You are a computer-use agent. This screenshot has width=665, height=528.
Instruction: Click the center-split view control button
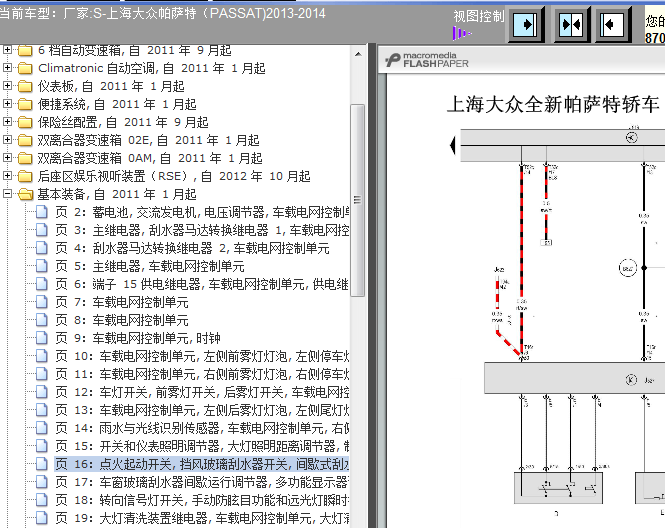tap(571, 25)
